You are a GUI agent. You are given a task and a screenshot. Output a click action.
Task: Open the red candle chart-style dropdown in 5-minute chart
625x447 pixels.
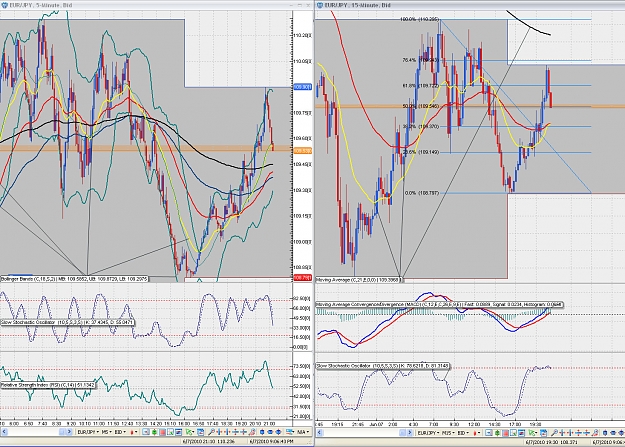pyautogui.click(x=134, y=432)
